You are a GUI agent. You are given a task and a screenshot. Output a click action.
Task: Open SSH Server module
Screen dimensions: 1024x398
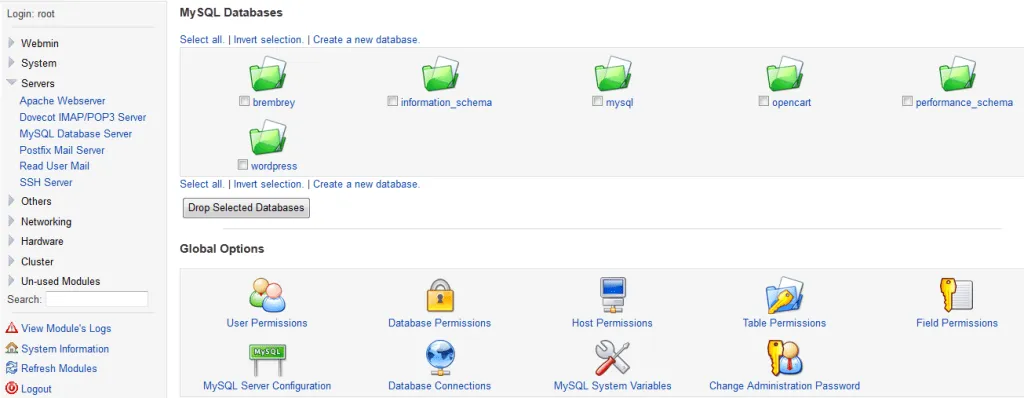point(46,182)
